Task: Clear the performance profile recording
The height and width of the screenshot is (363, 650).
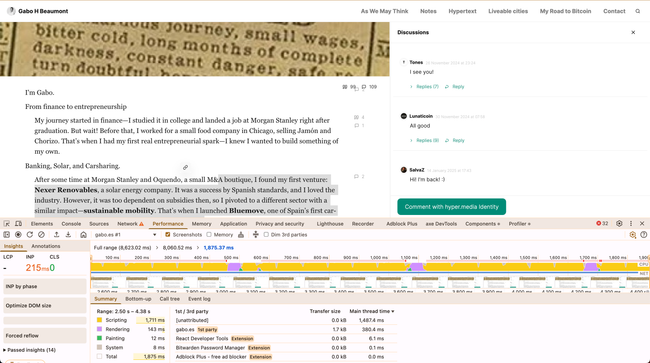Action: tap(41, 235)
